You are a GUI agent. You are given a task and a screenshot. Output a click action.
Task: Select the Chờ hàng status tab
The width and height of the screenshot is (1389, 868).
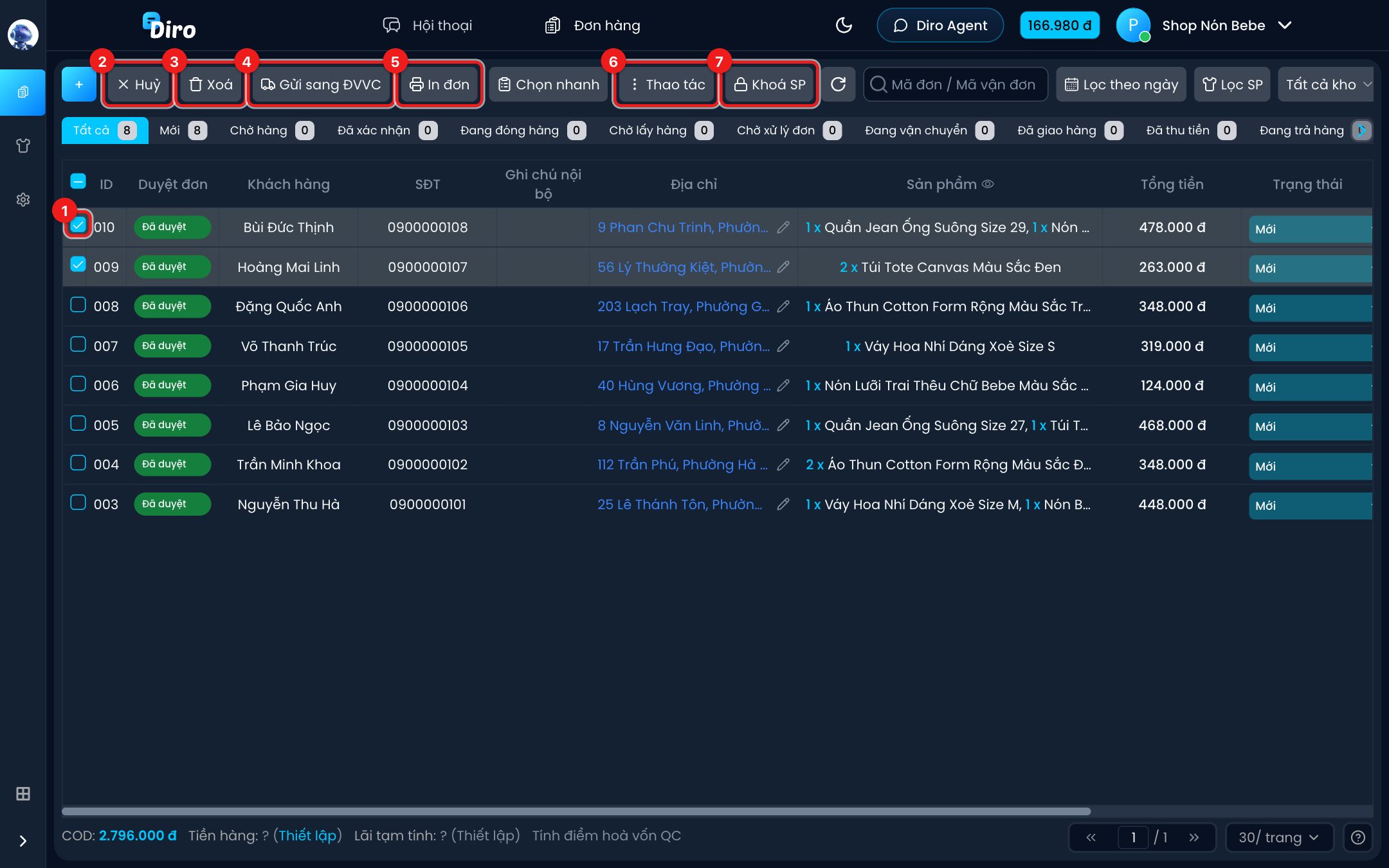271,131
